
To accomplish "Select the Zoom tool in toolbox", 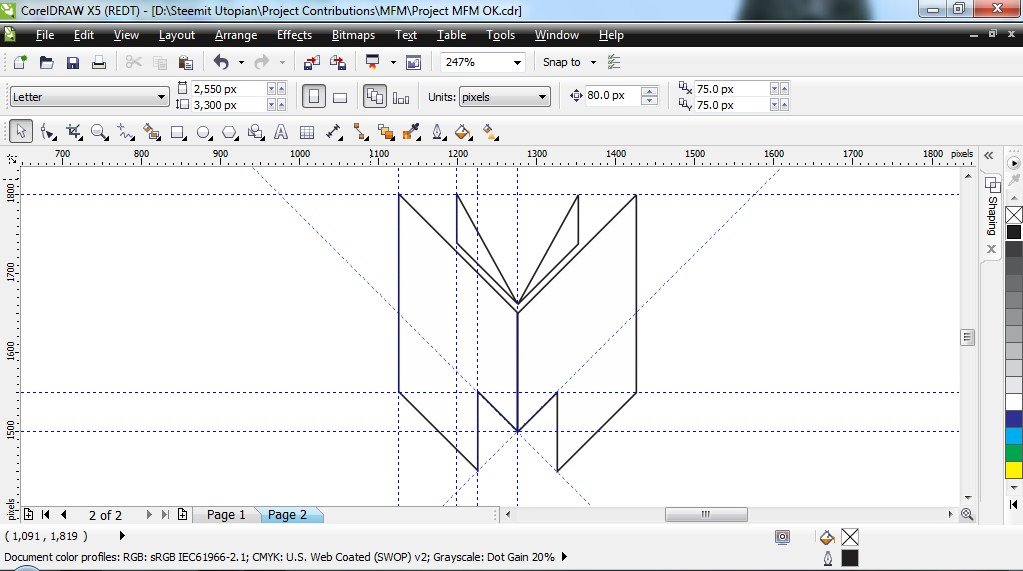I will [99, 132].
